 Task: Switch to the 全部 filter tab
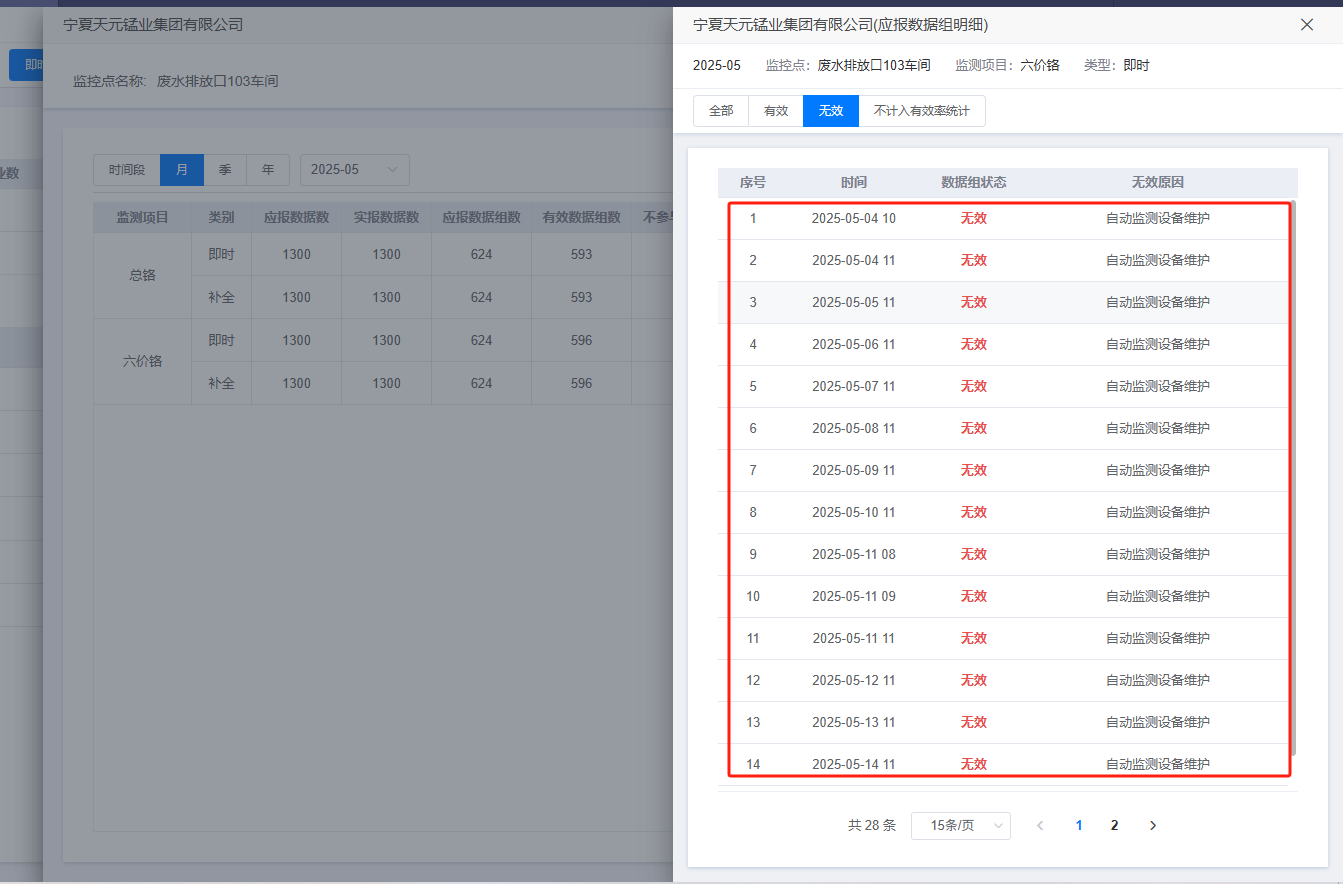pyautogui.click(x=721, y=111)
